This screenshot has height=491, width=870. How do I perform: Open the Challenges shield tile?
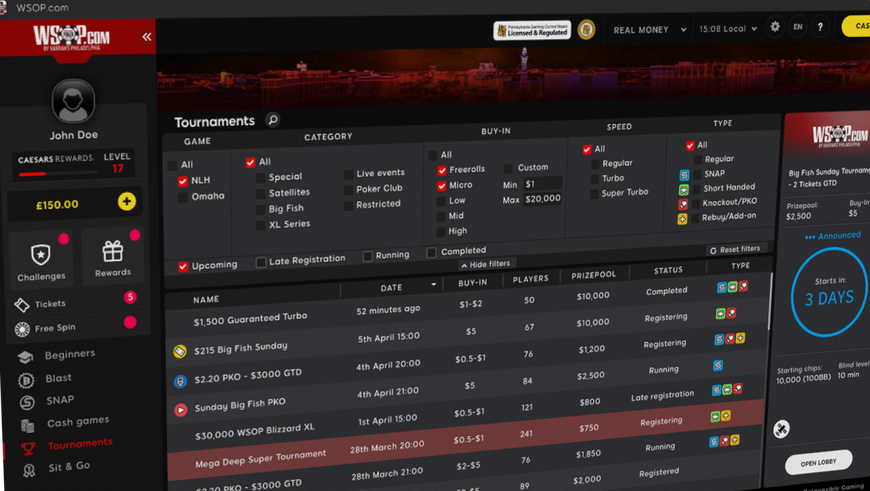point(41,260)
